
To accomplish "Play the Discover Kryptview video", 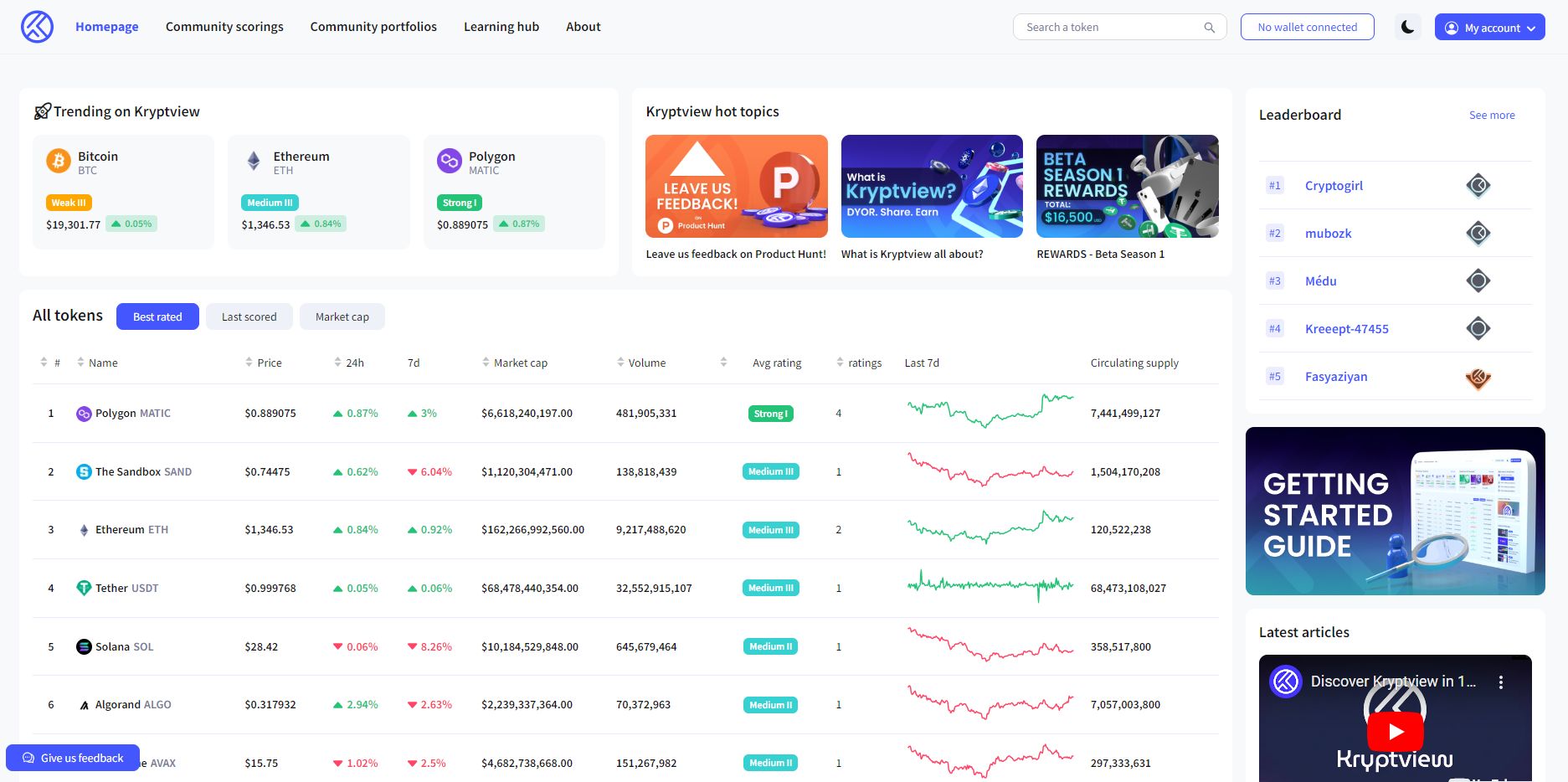I will [1395, 732].
